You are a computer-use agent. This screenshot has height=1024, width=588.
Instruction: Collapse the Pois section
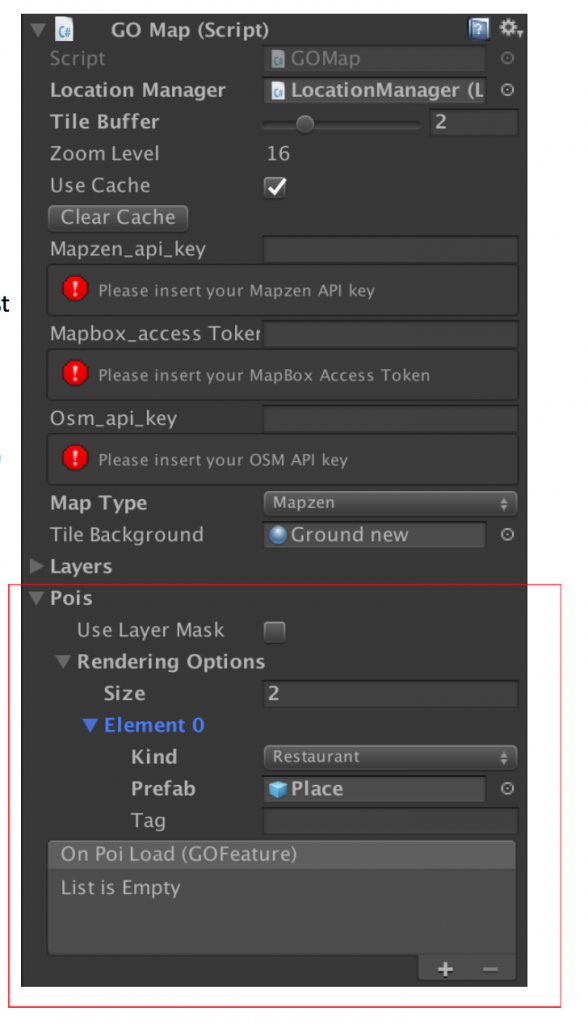tap(38, 598)
